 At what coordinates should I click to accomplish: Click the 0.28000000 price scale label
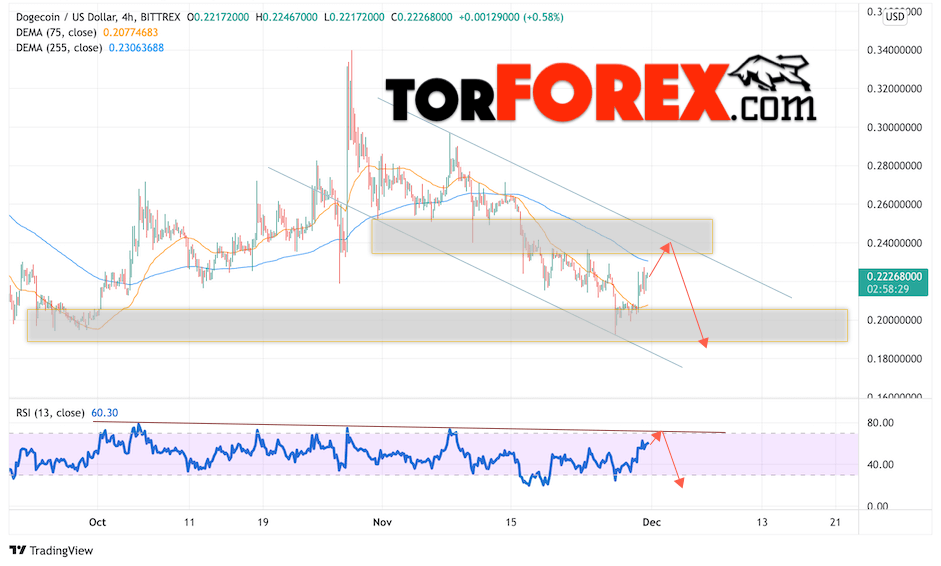[894, 166]
